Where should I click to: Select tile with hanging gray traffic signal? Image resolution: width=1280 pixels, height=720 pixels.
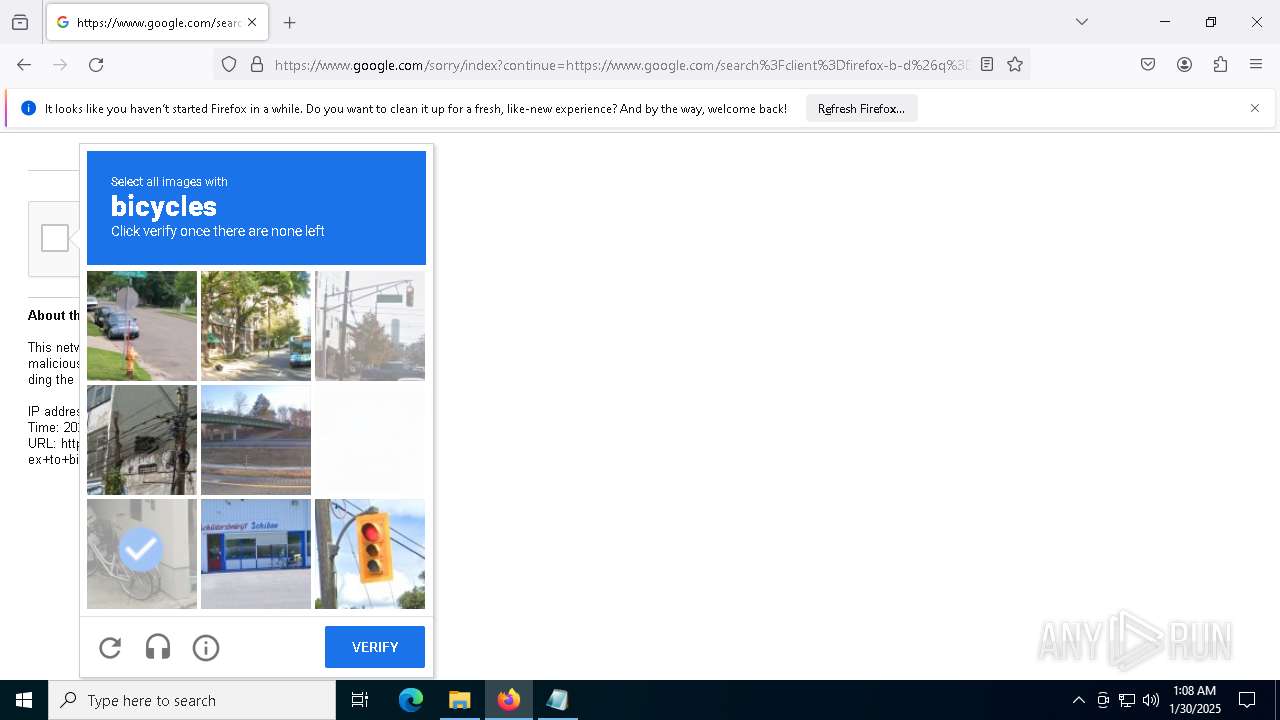pos(370,326)
